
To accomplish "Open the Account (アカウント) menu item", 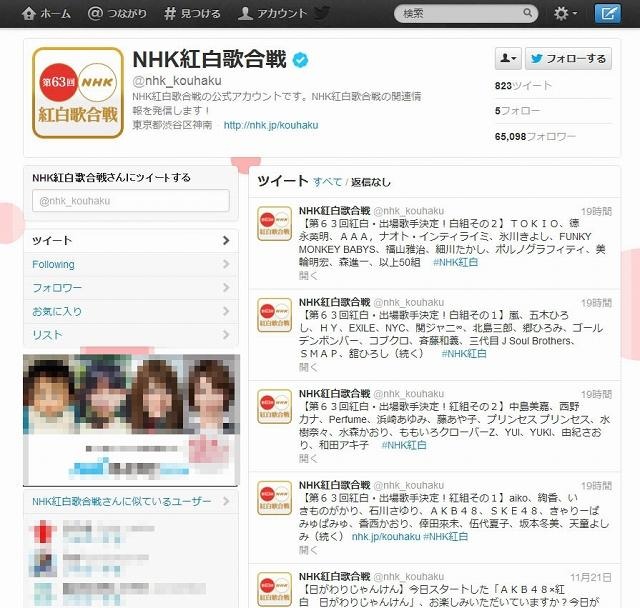I will pos(272,13).
